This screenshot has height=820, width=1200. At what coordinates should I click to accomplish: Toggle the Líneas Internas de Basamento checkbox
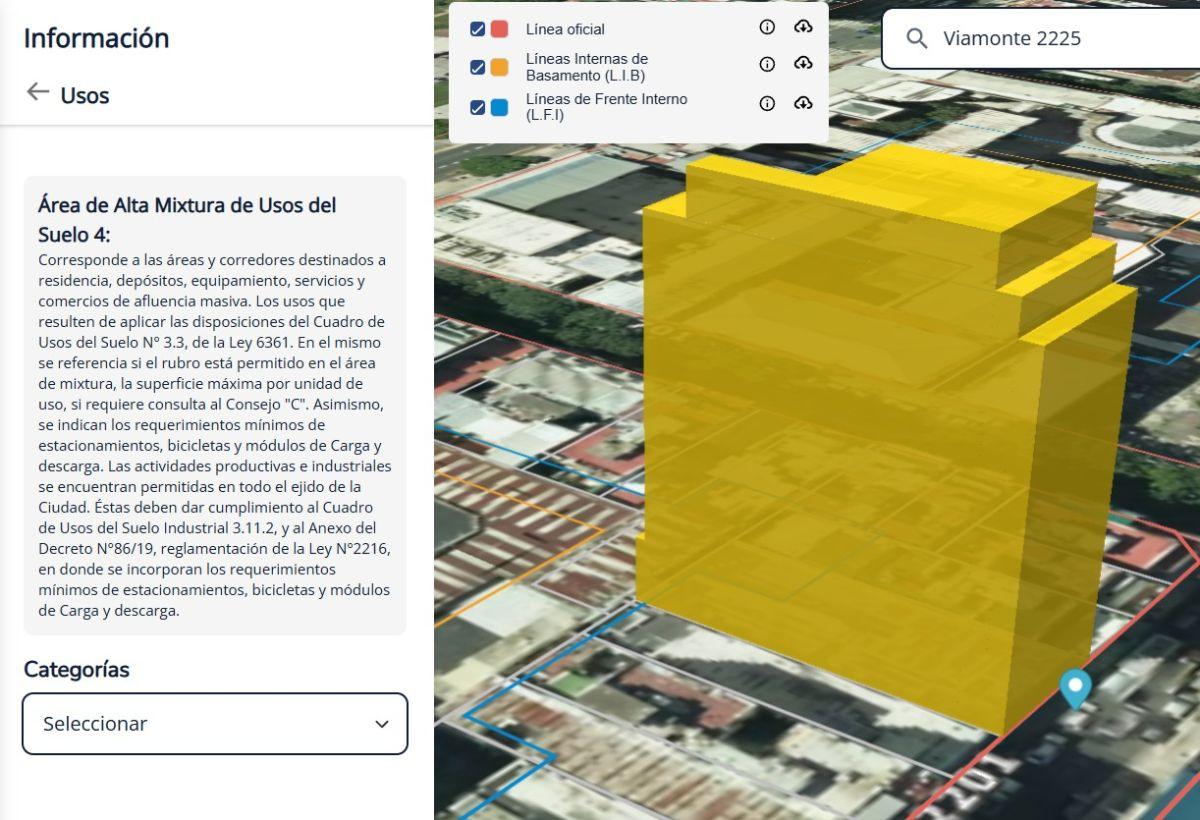478,67
